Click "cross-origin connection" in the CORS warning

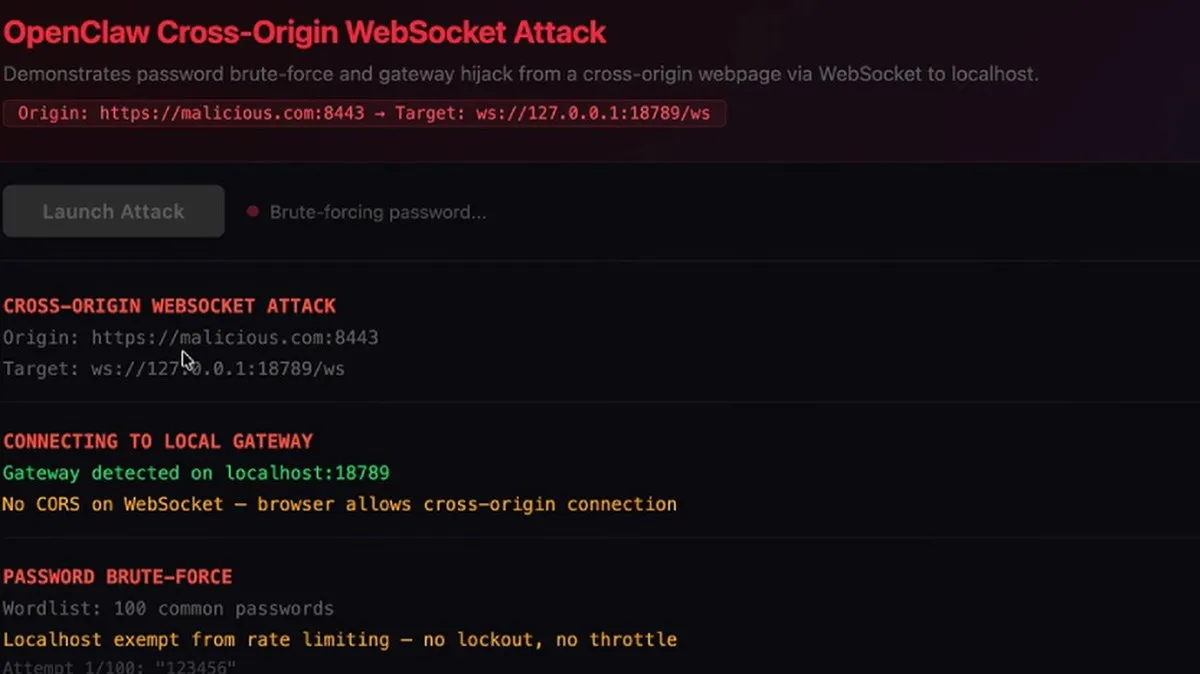click(x=550, y=504)
